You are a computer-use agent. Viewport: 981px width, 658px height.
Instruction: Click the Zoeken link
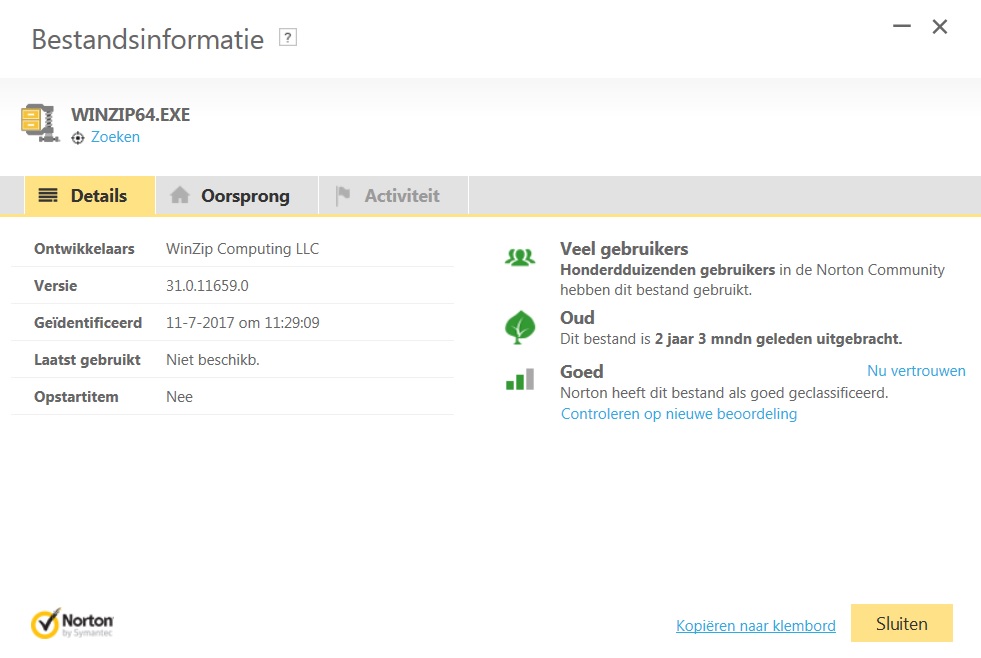pos(115,137)
